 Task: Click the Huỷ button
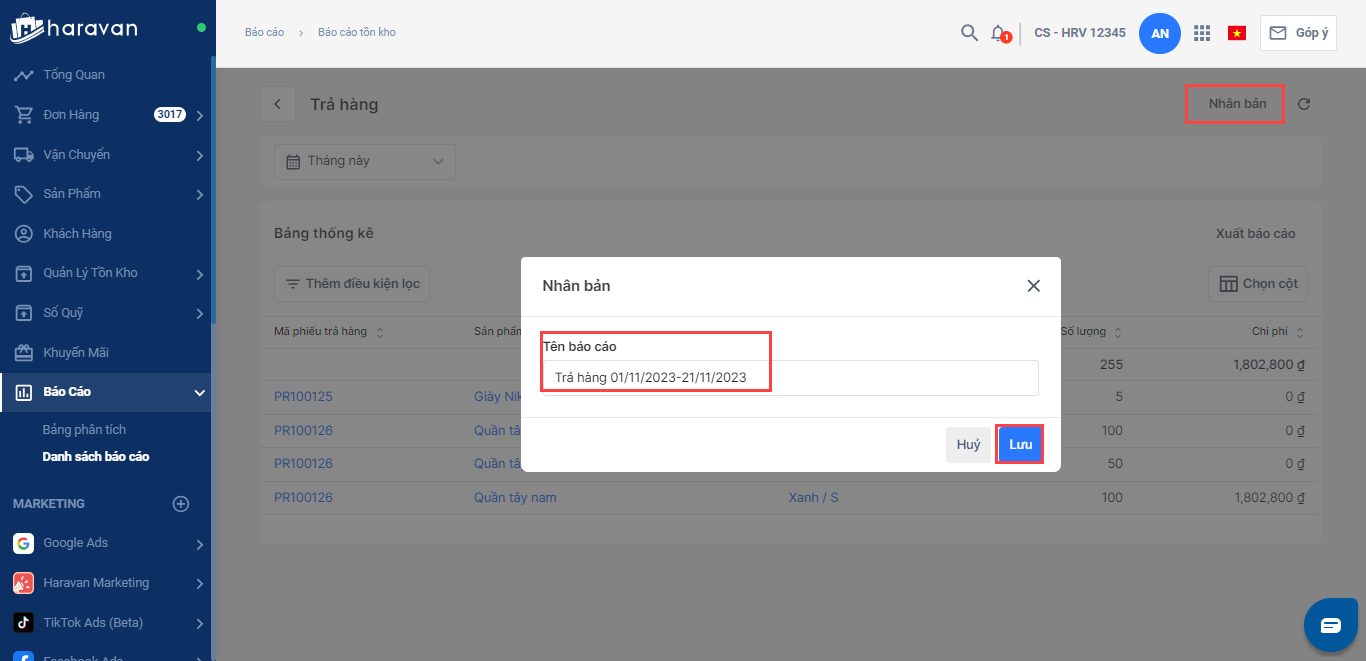click(x=968, y=445)
